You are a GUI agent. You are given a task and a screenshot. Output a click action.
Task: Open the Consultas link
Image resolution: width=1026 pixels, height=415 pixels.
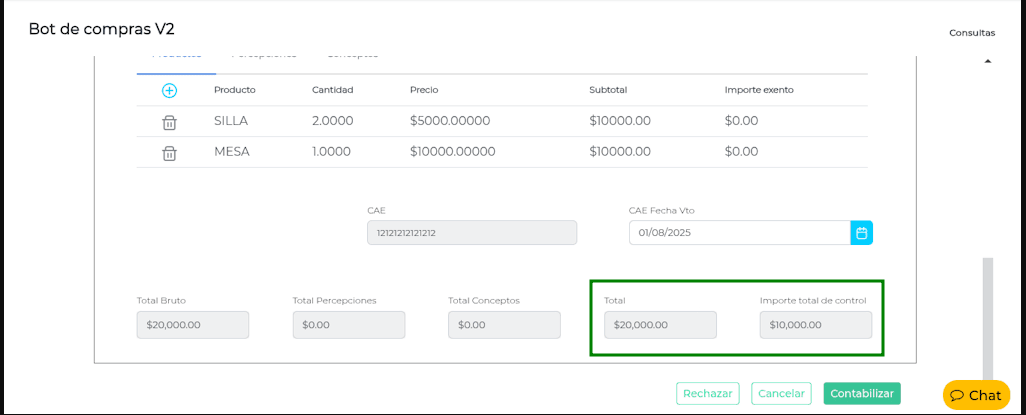point(972,33)
